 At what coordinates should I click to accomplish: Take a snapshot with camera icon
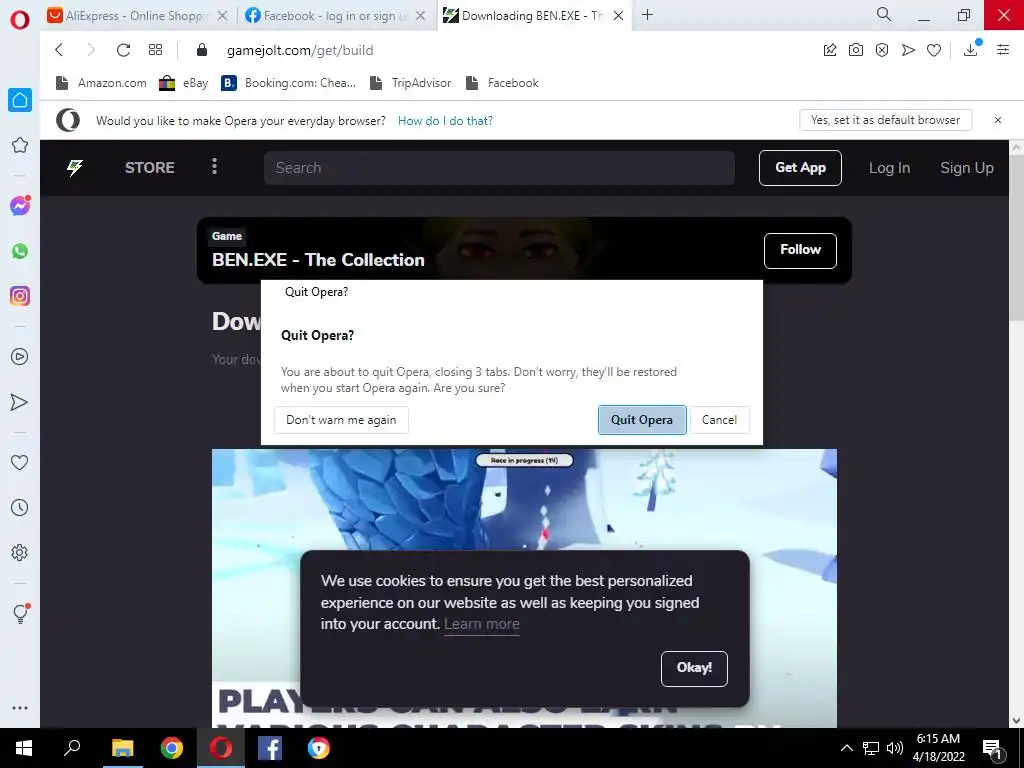click(x=856, y=50)
